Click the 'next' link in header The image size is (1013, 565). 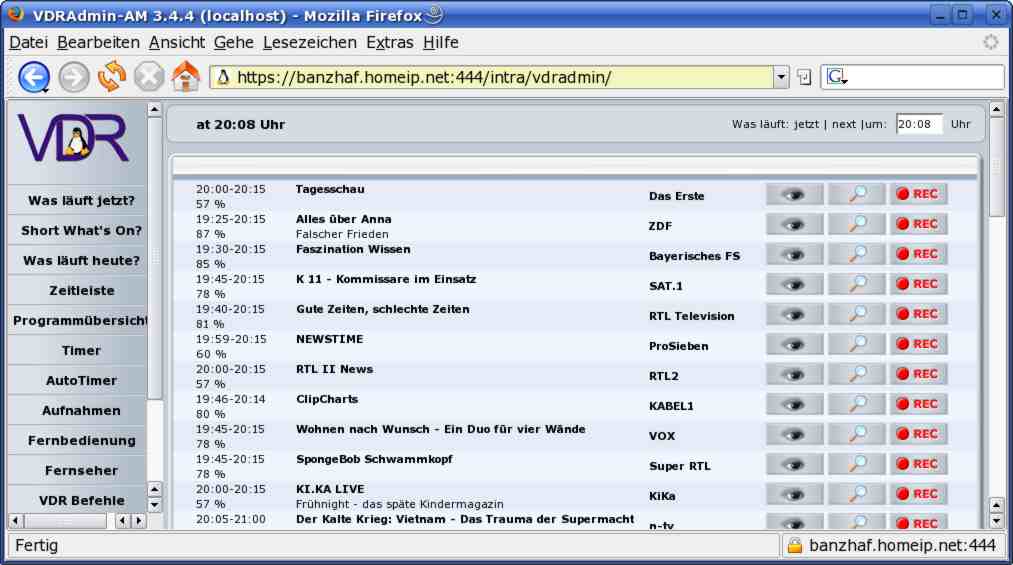tap(844, 125)
